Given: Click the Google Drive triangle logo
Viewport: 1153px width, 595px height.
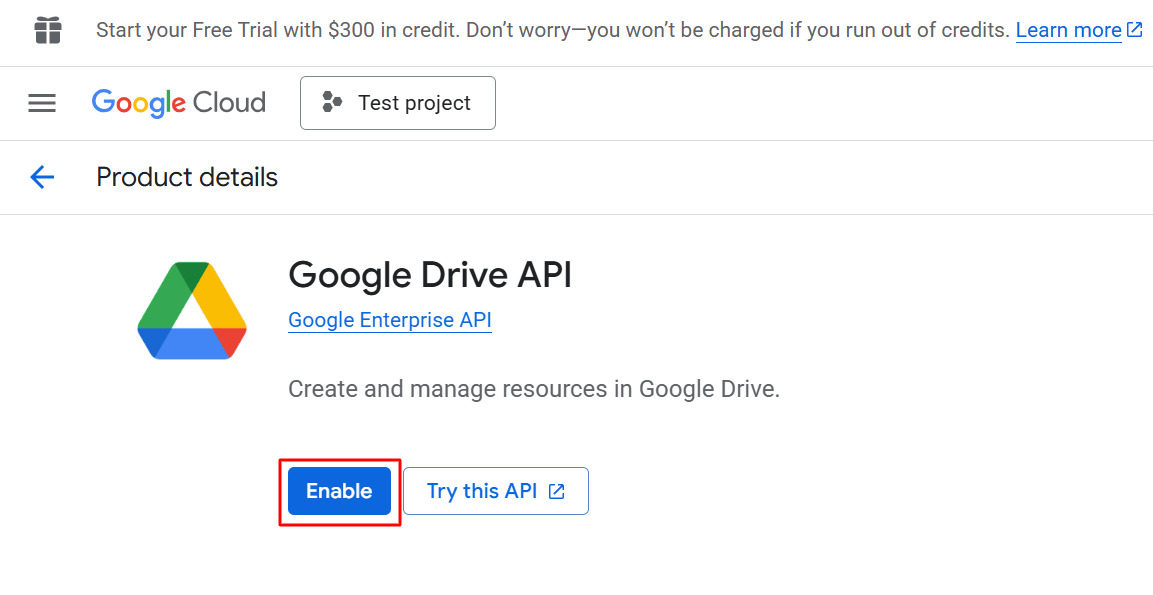Looking at the screenshot, I should (192, 311).
